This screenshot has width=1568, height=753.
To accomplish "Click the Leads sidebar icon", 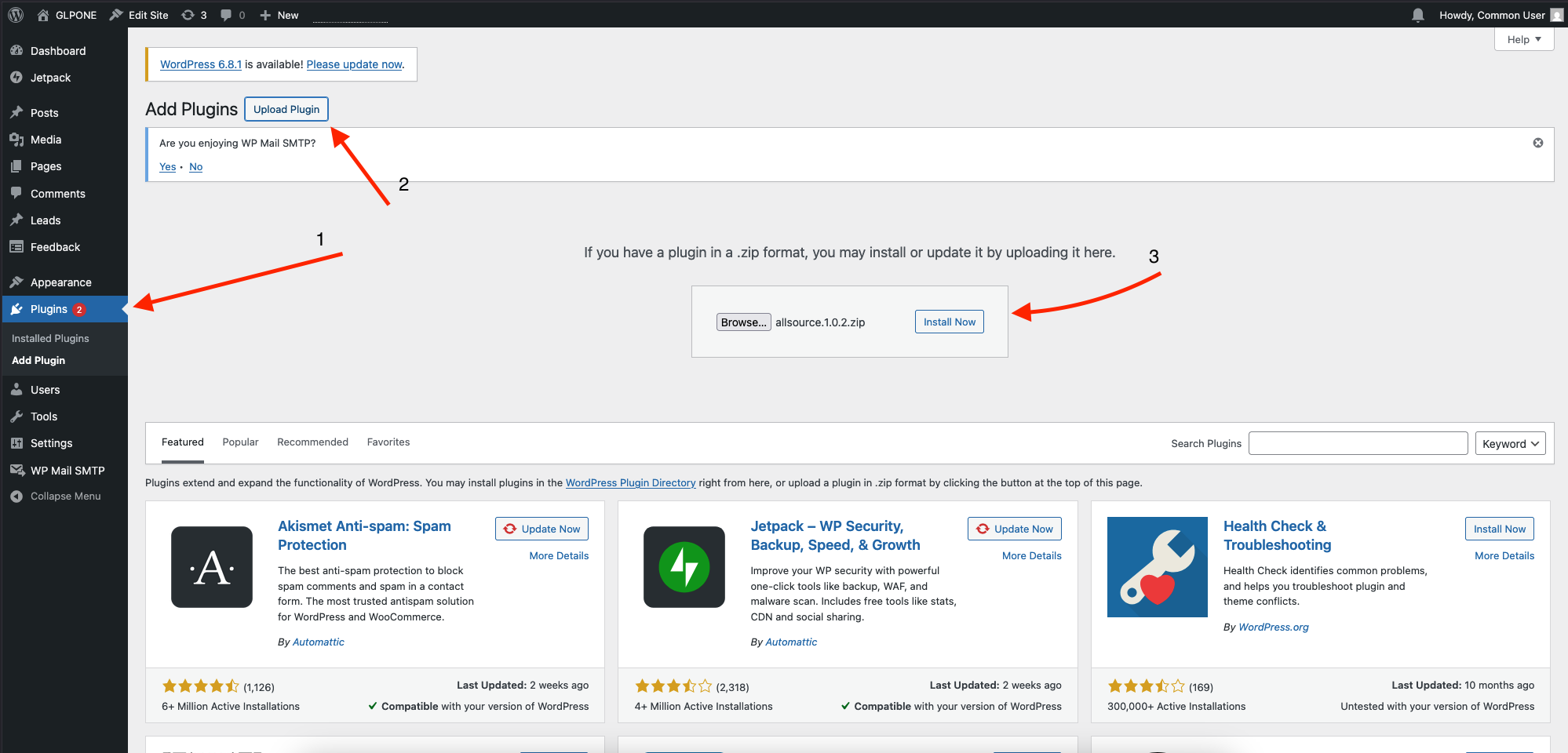I will point(16,220).
